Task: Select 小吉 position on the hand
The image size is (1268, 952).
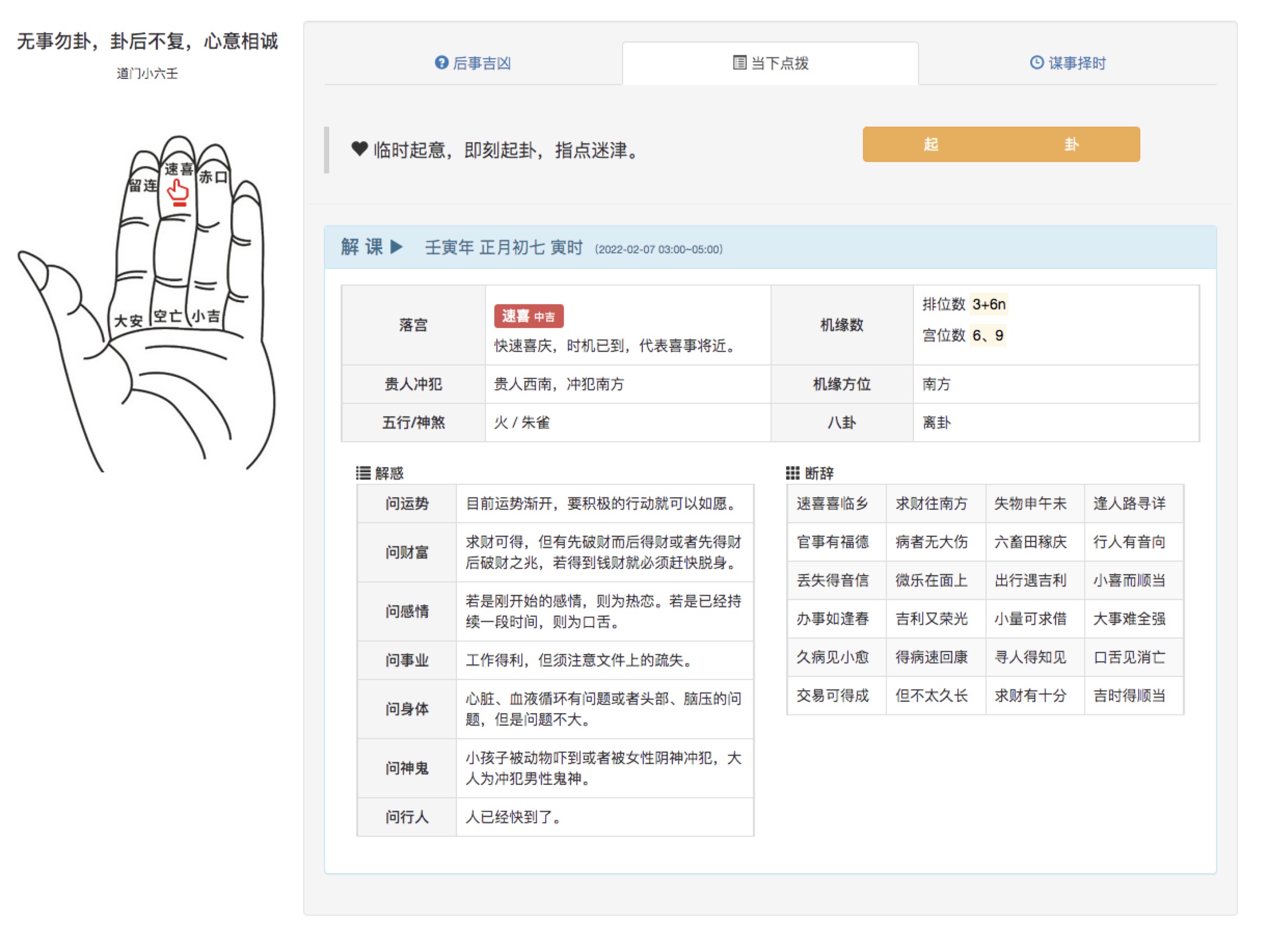Action: (205, 316)
